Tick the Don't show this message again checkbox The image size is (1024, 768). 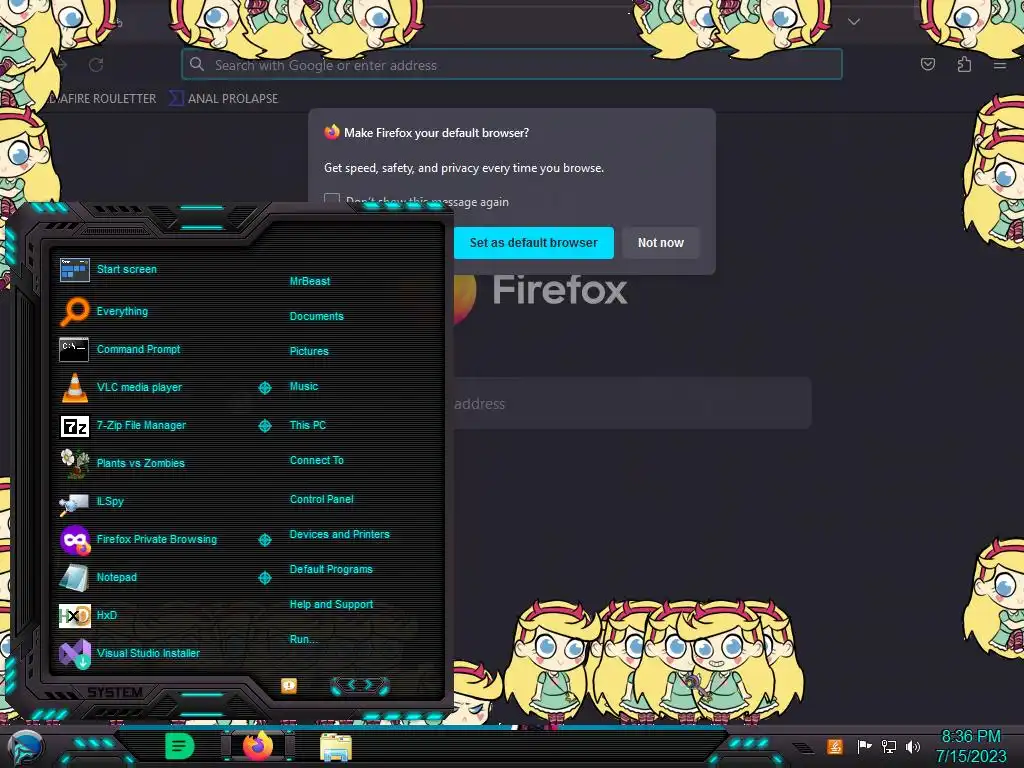[x=332, y=200]
